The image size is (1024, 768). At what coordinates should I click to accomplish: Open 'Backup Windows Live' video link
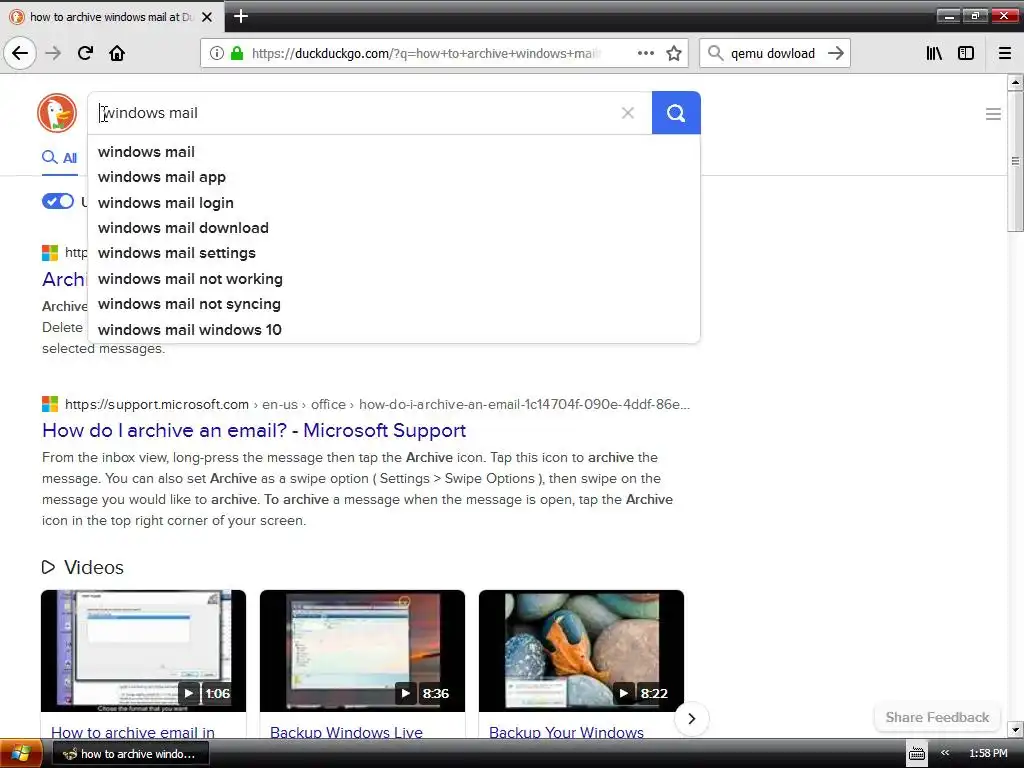click(x=346, y=732)
